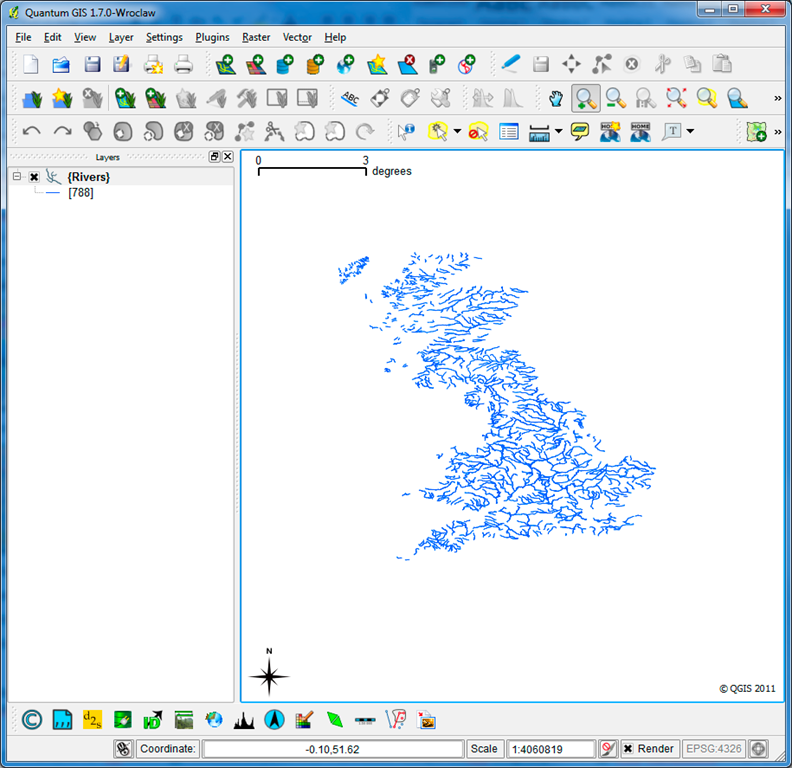Open an existing project with the folder icon
Viewport: 792px width, 768px height.
point(61,65)
